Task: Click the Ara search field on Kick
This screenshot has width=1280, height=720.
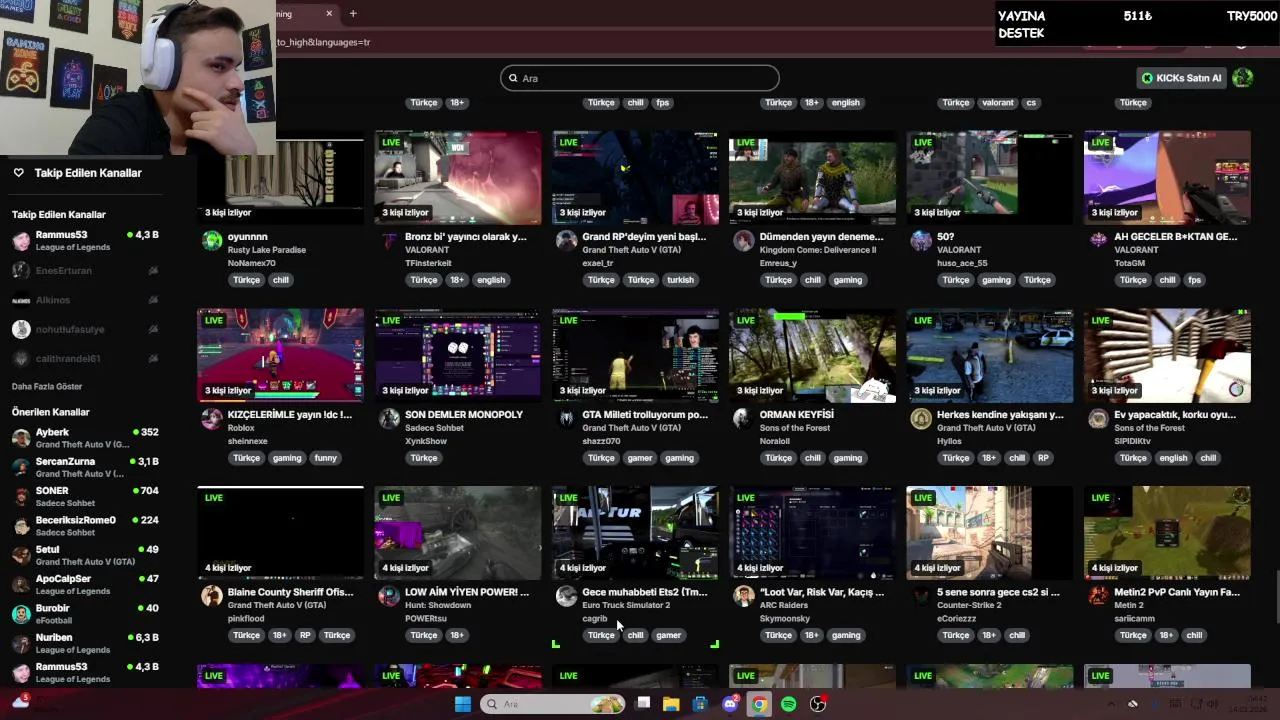Action: (640, 78)
